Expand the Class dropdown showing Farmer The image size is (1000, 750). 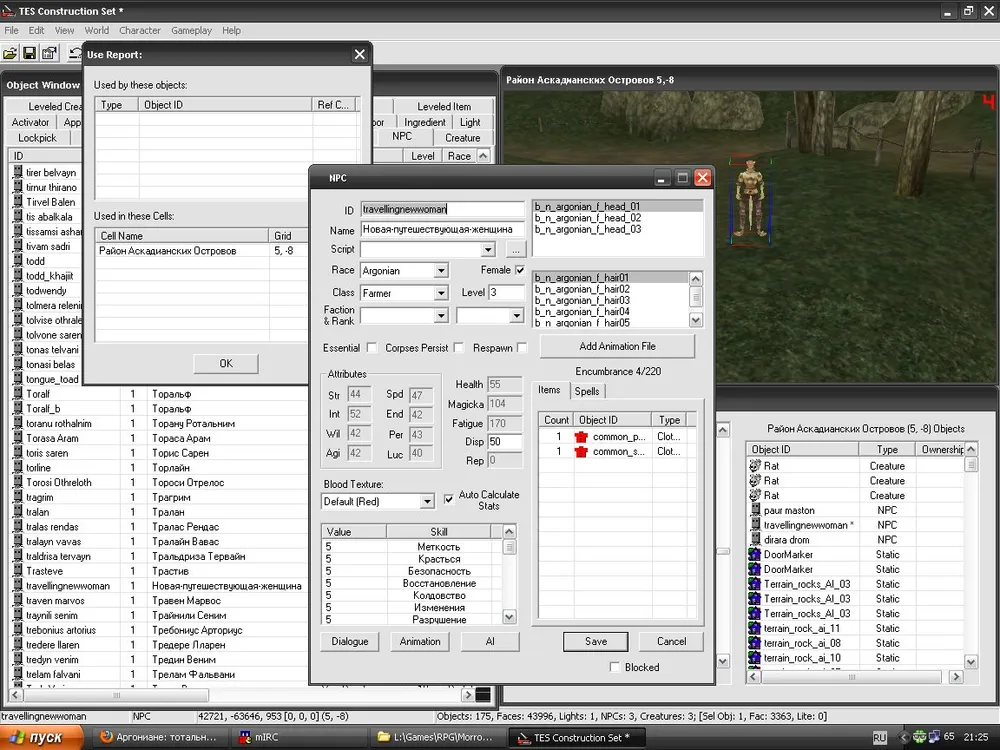(x=440, y=293)
